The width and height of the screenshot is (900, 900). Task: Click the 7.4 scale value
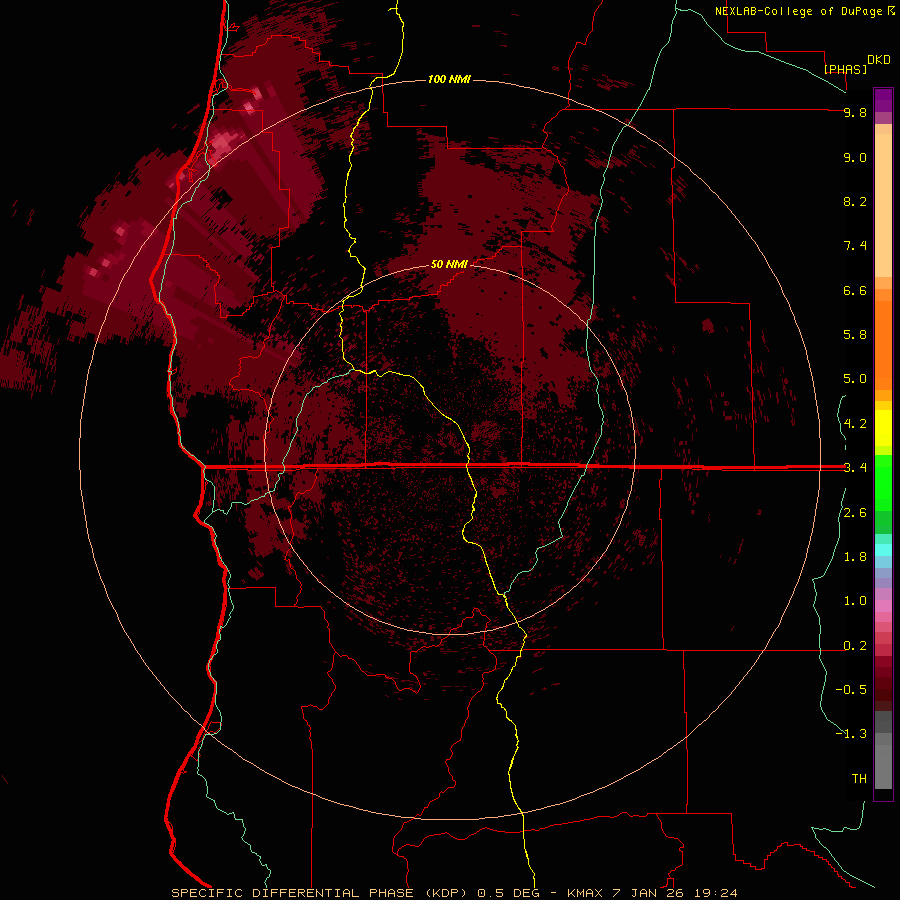pyautogui.click(x=855, y=246)
